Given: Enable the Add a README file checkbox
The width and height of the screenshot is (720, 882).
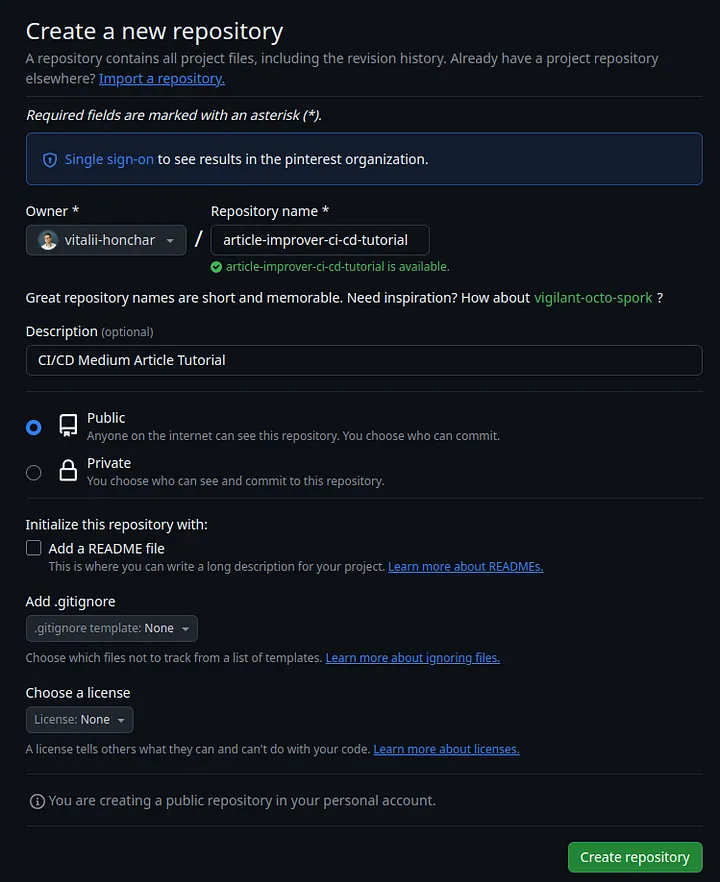Looking at the screenshot, I should [33, 547].
